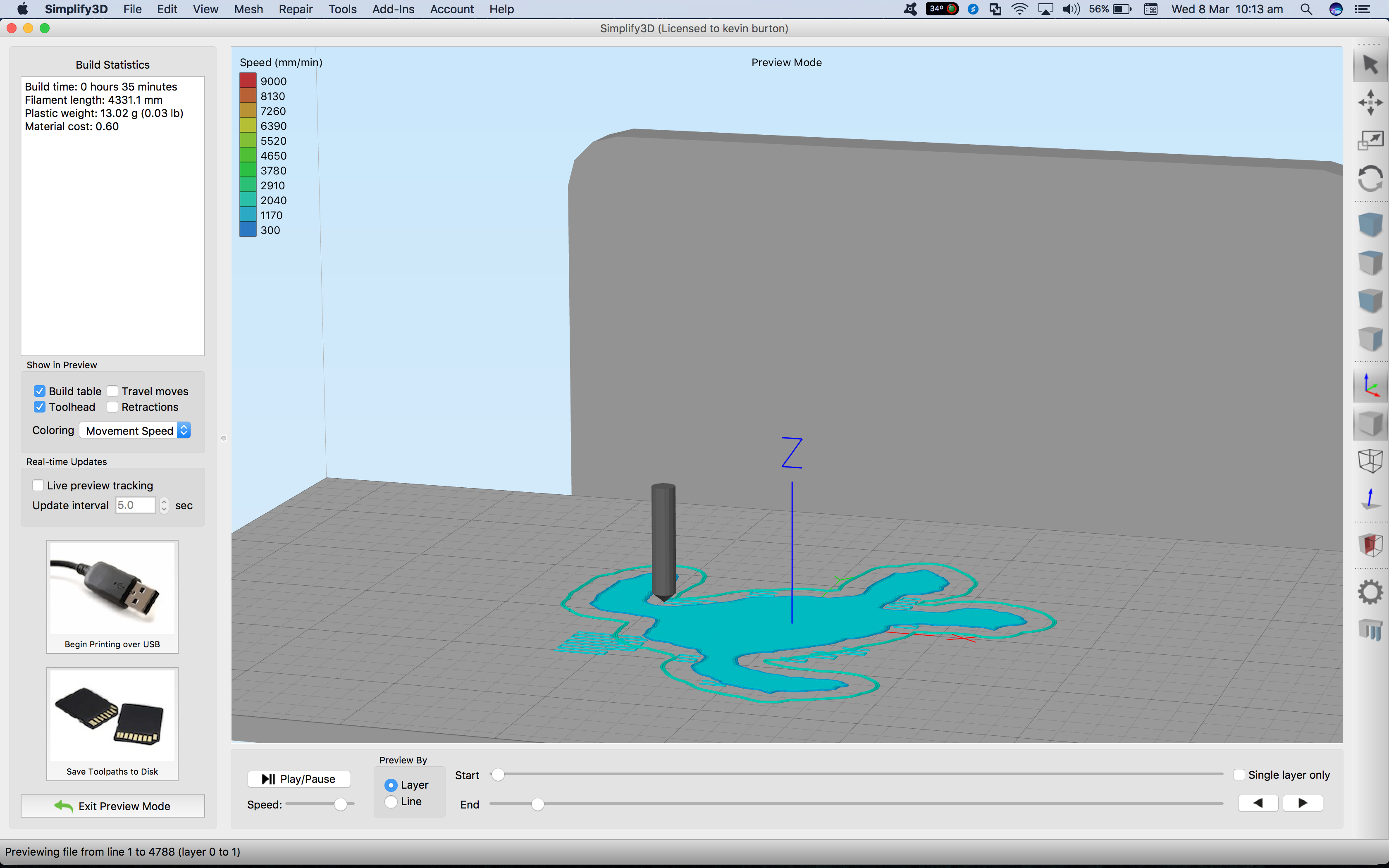Click Begin Printing over USB label
Viewport: 1389px width, 868px height.
(112, 644)
